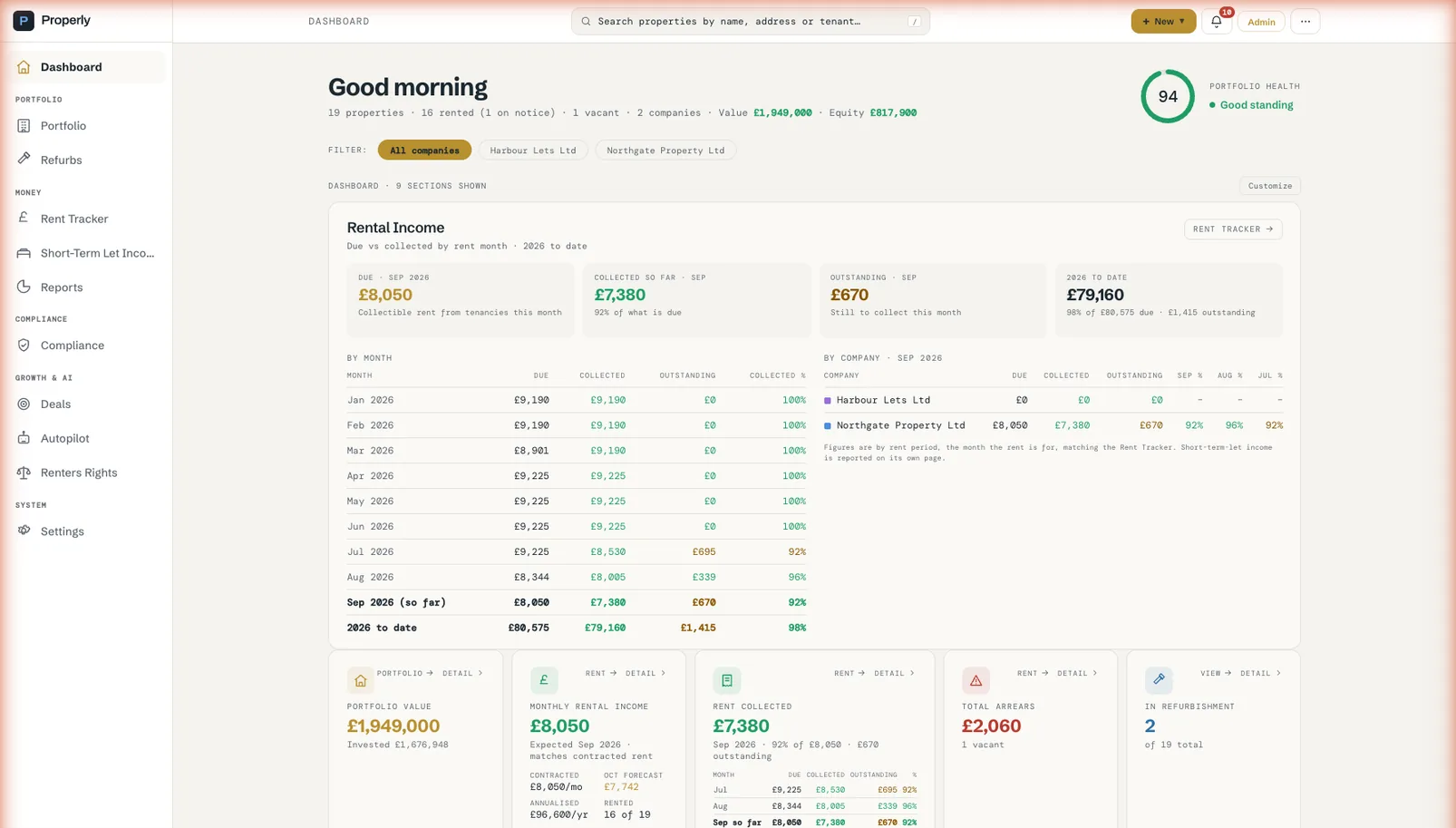Follow Rent link on Monthly Rental Income card
Viewport: 1456px width, 828px height.
tap(601, 674)
